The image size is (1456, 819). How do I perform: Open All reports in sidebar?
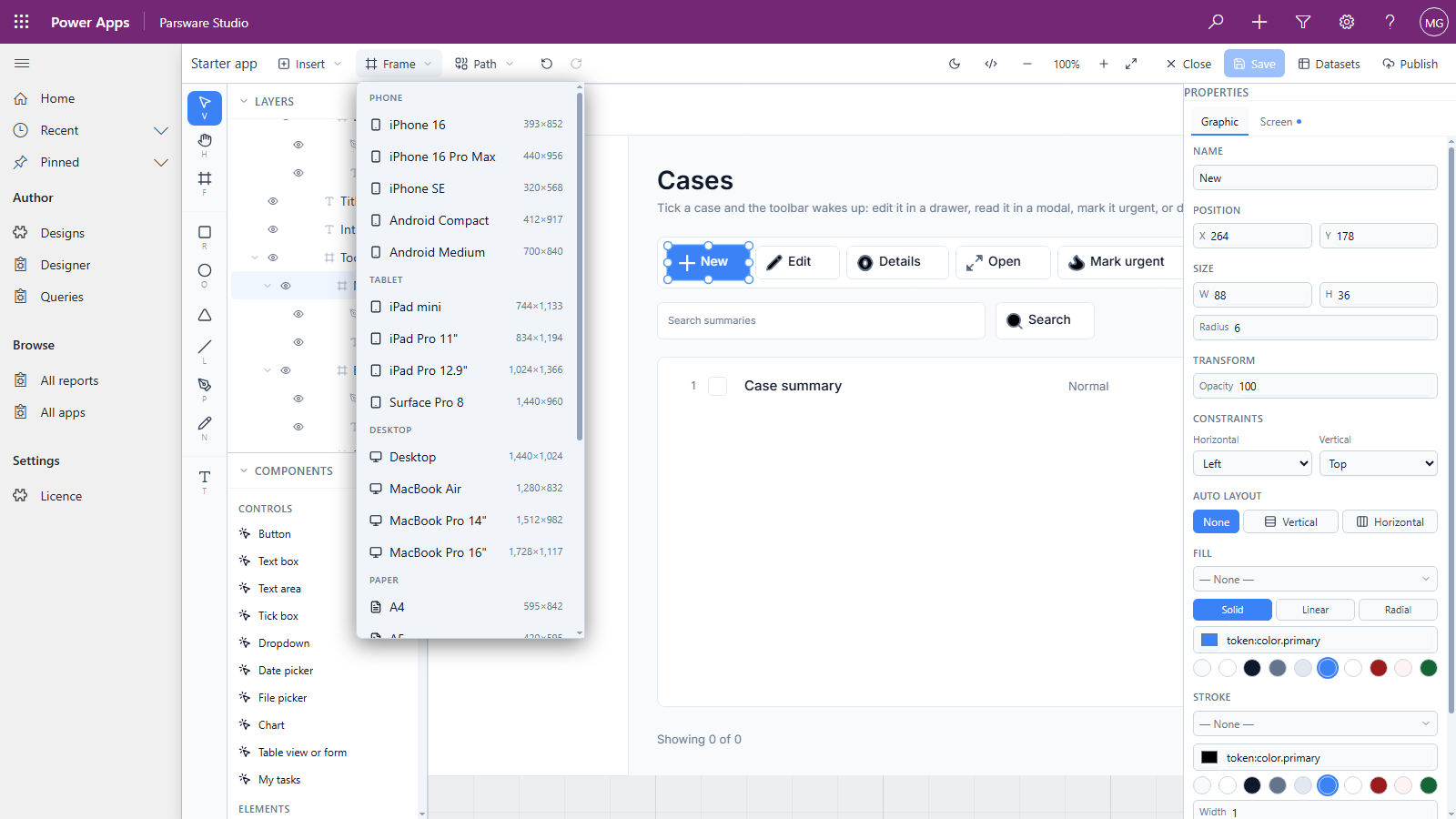click(x=69, y=380)
